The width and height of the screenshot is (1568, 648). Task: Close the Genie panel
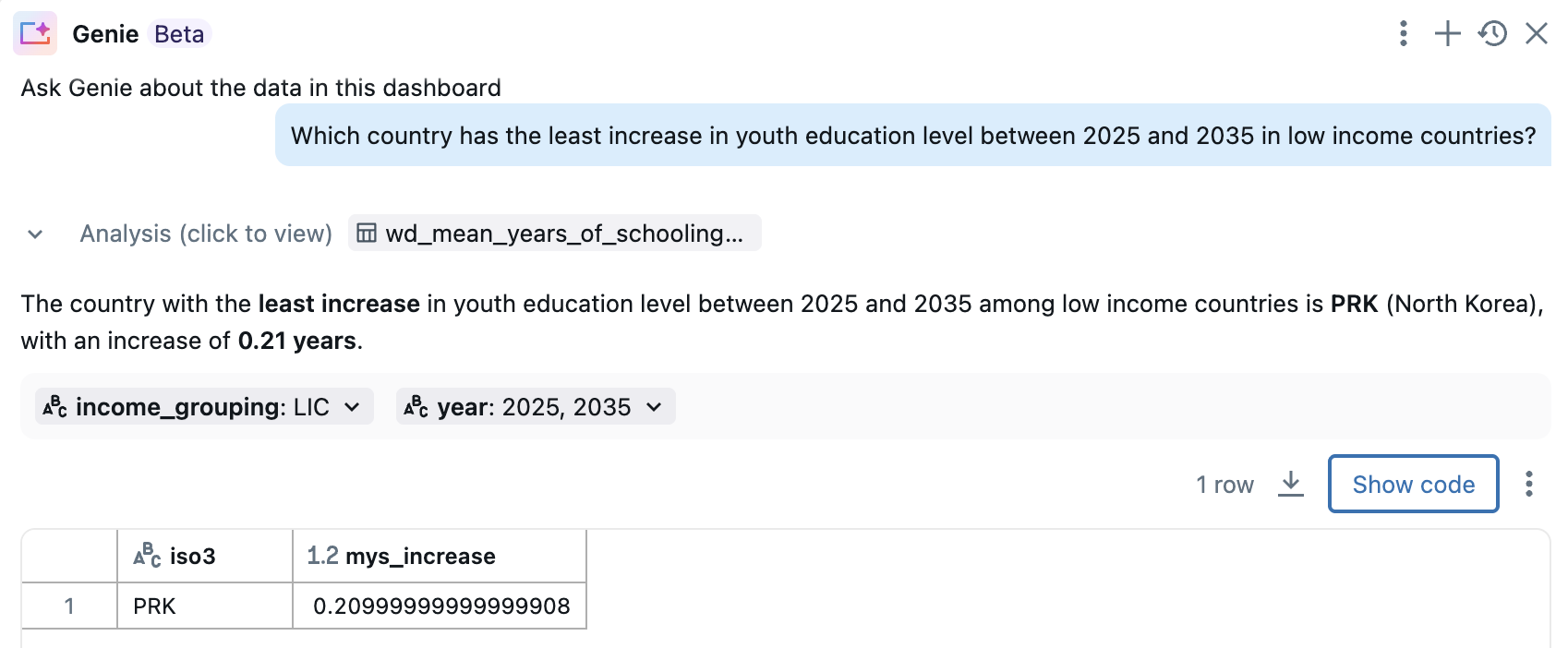pos(1537,34)
